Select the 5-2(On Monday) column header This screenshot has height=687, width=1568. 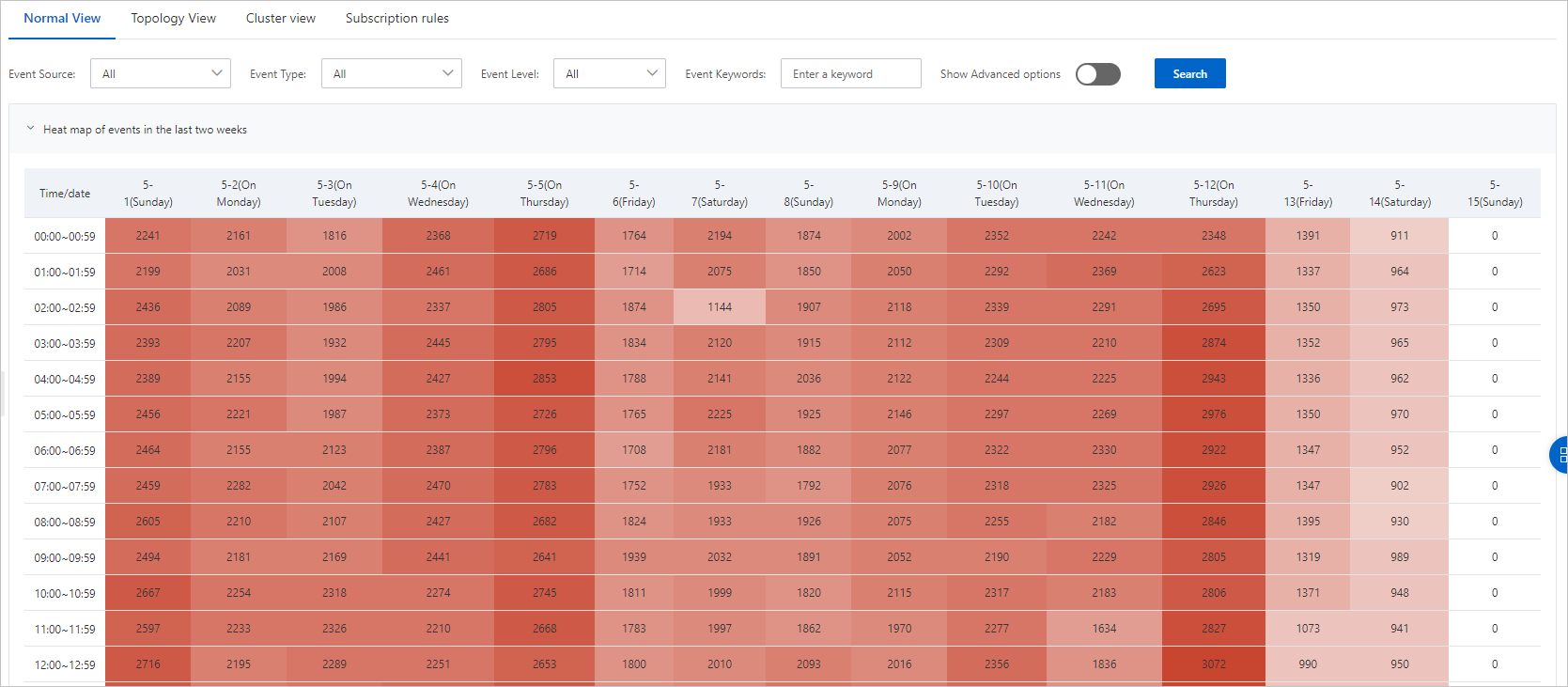[239, 194]
